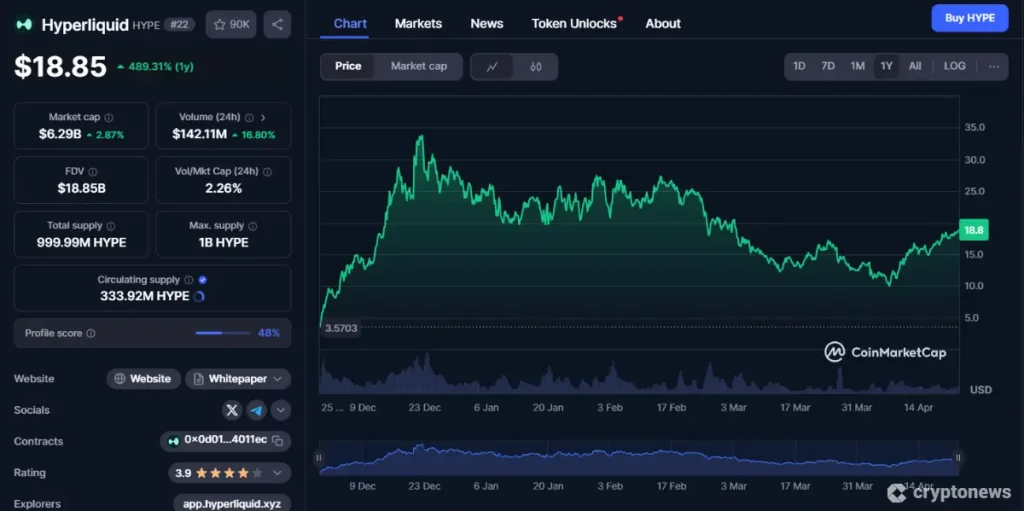The height and width of the screenshot is (511, 1024).
Task: Open the Chart tab
Action: coord(350,24)
